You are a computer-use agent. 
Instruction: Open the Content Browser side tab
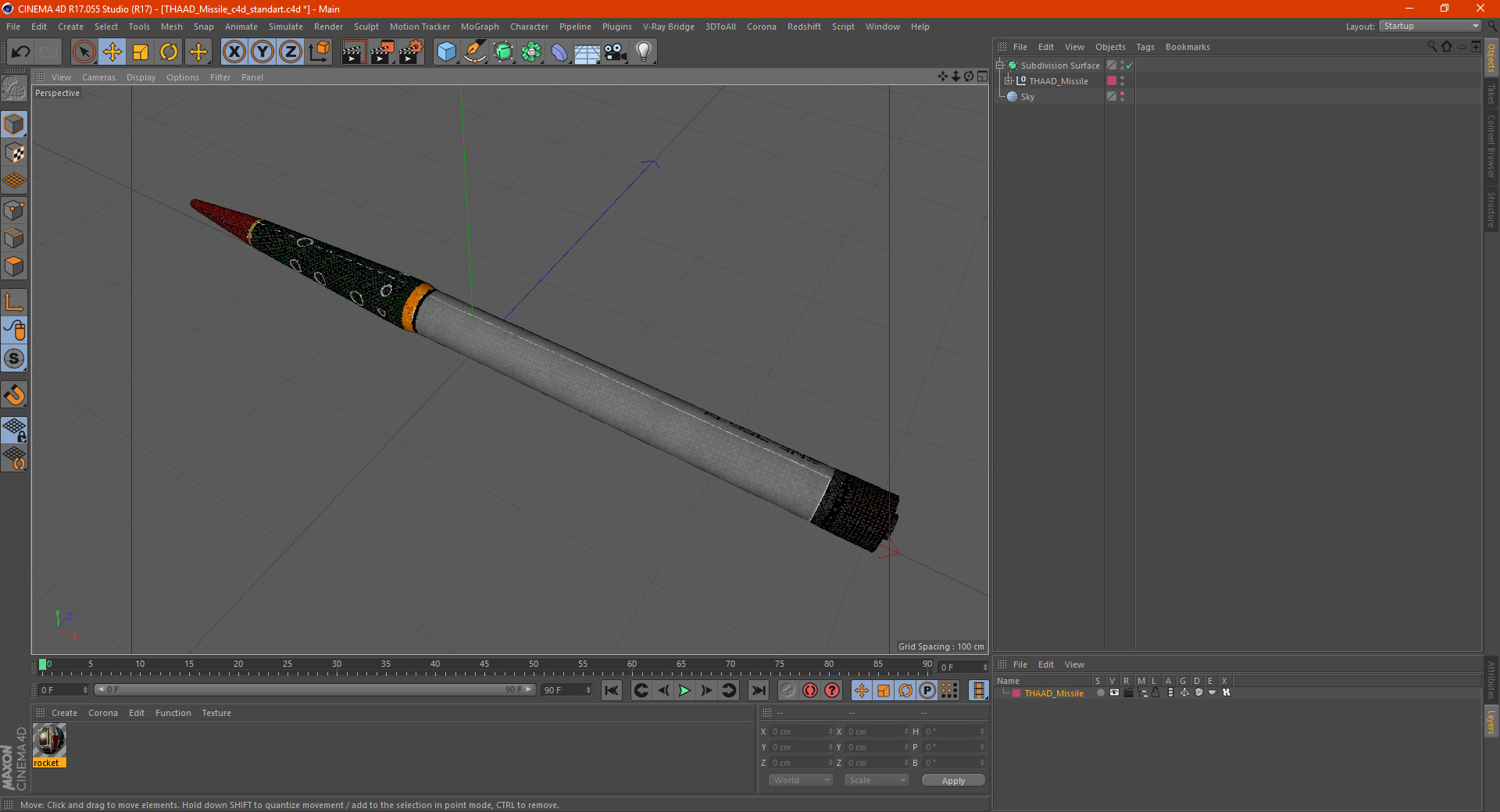tap(1491, 145)
